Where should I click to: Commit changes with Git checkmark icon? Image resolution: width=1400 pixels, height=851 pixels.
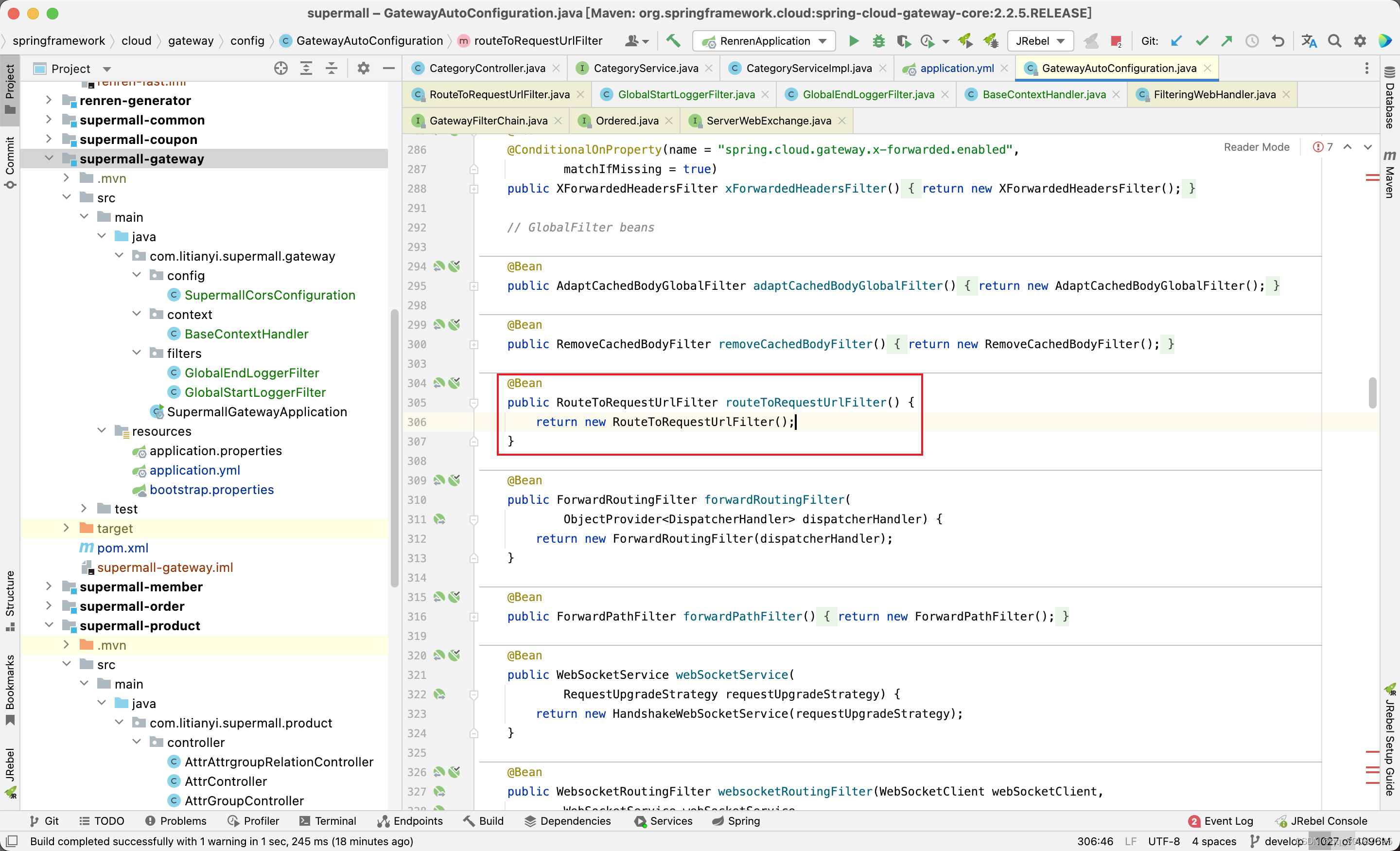pyautogui.click(x=1201, y=41)
